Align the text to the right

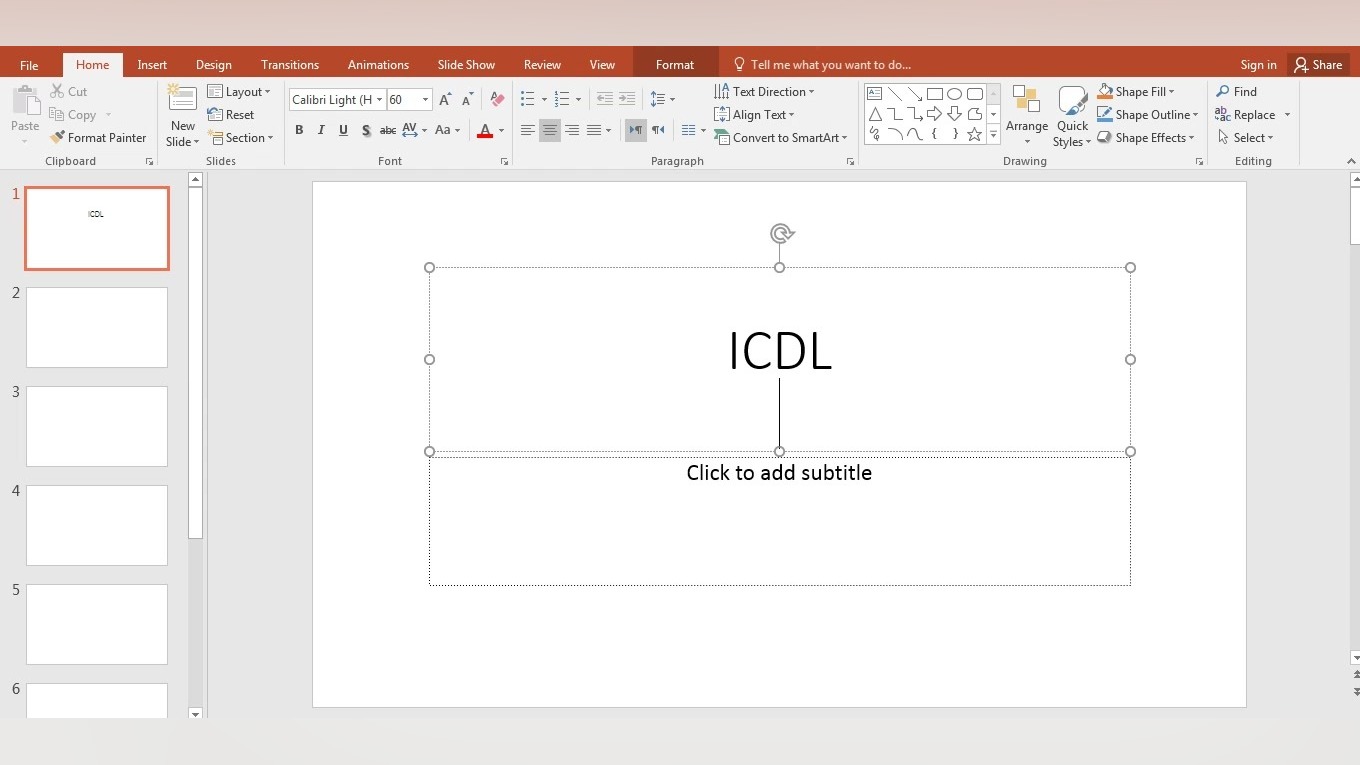[572, 130]
